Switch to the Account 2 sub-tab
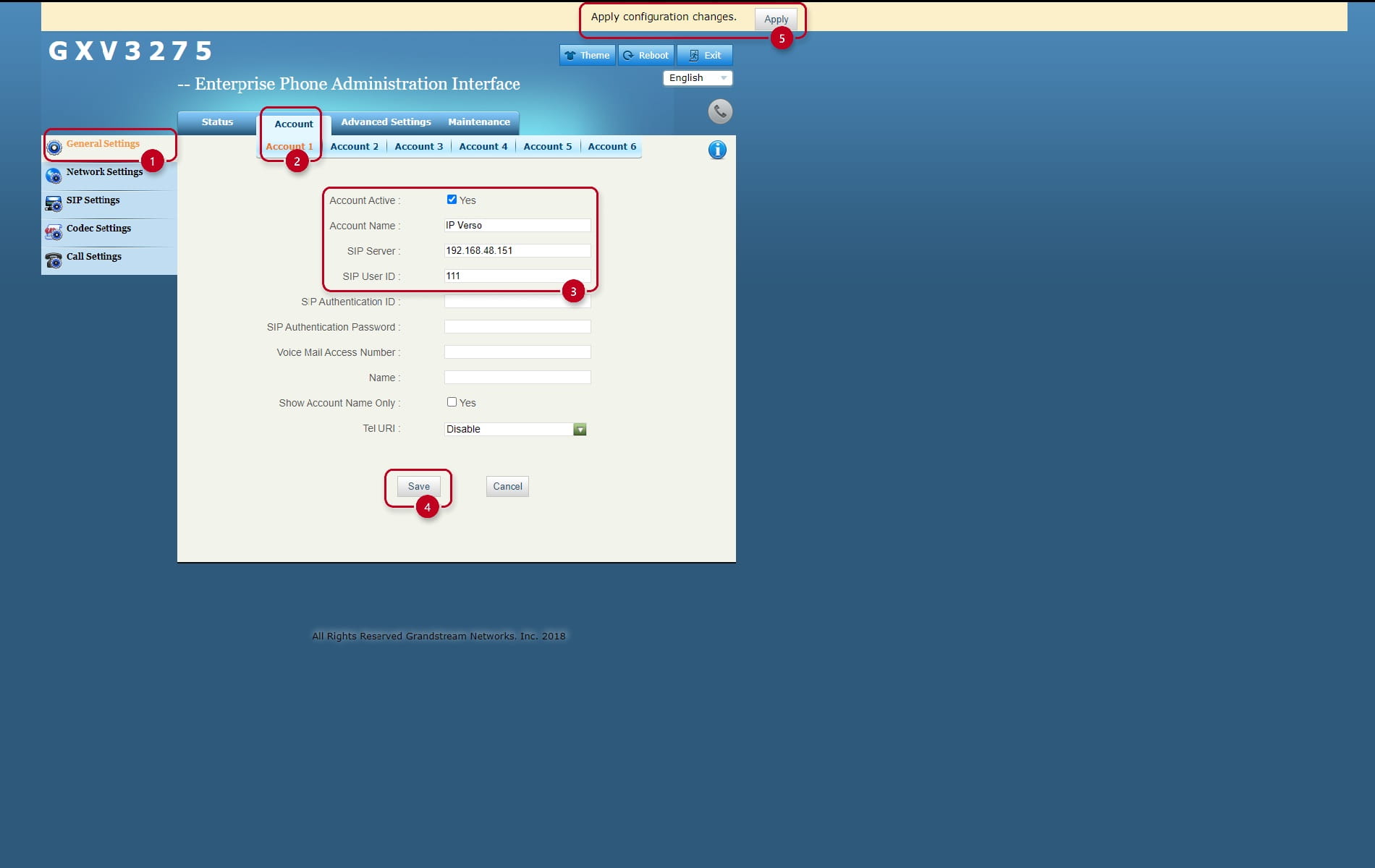Screen dimensions: 1375x868 coord(354,146)
